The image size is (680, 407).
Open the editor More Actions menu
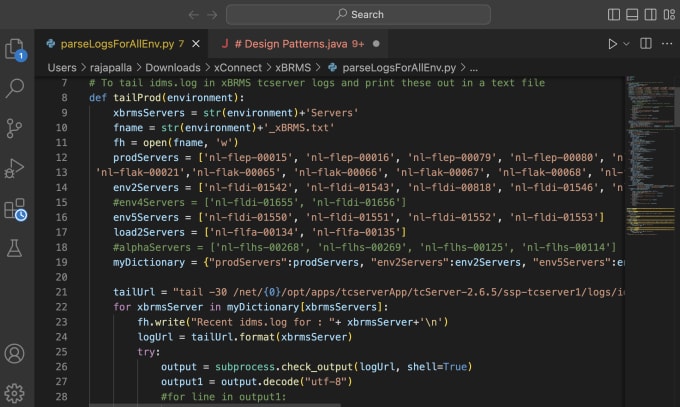pyautogui.click(x=667, y=43)
